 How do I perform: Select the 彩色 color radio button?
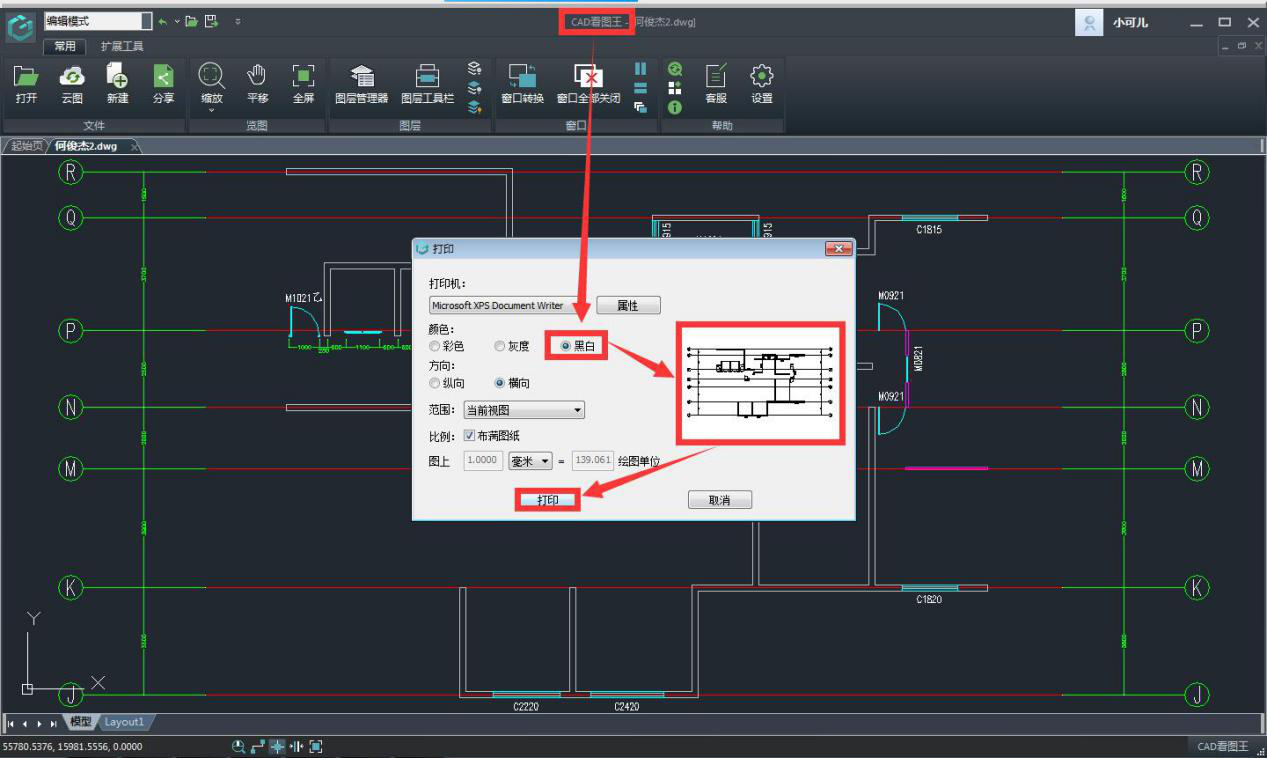(435, 346)
